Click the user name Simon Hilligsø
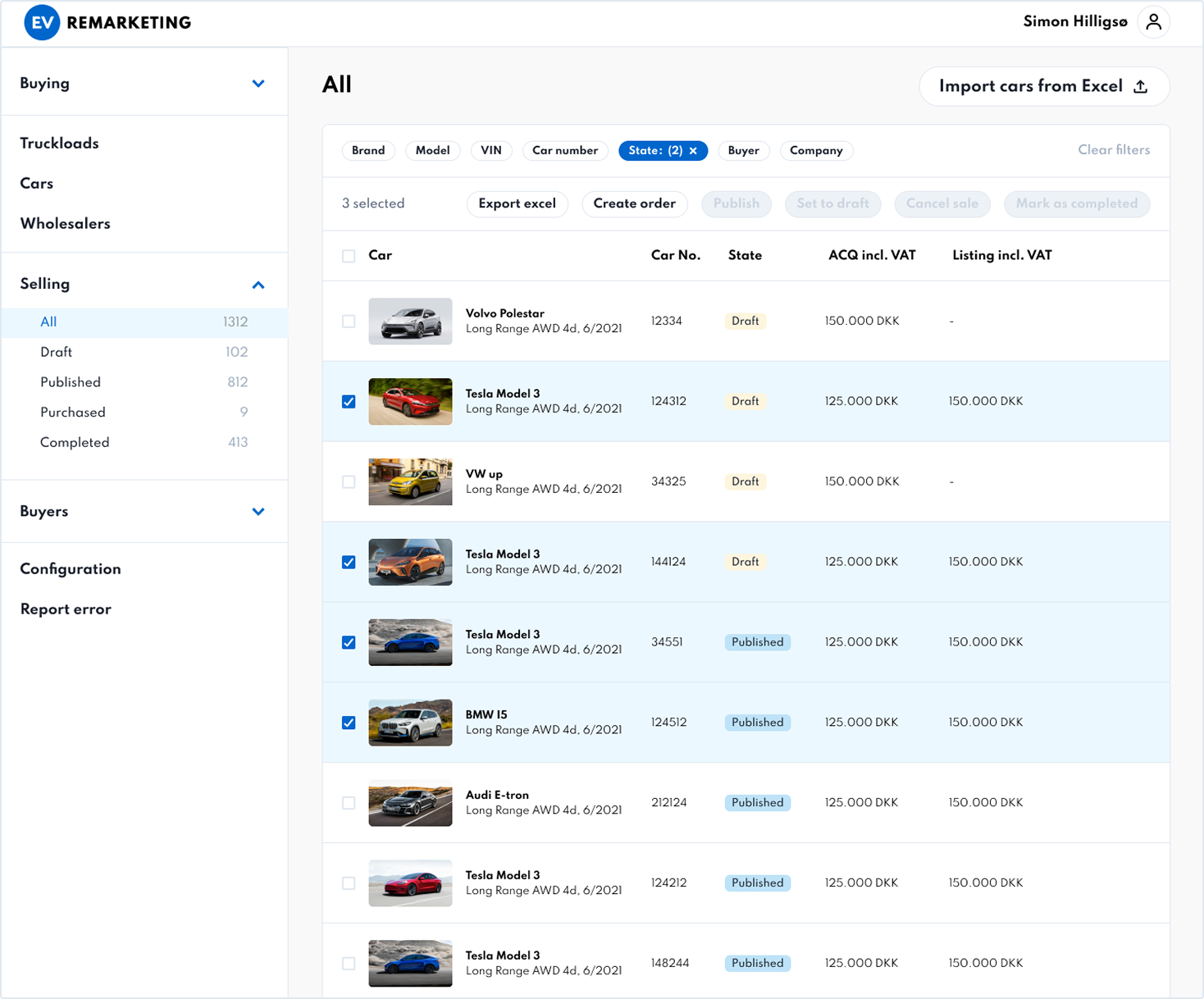The width and height of the screenshot is (1204, 999). click(1075, 22)
